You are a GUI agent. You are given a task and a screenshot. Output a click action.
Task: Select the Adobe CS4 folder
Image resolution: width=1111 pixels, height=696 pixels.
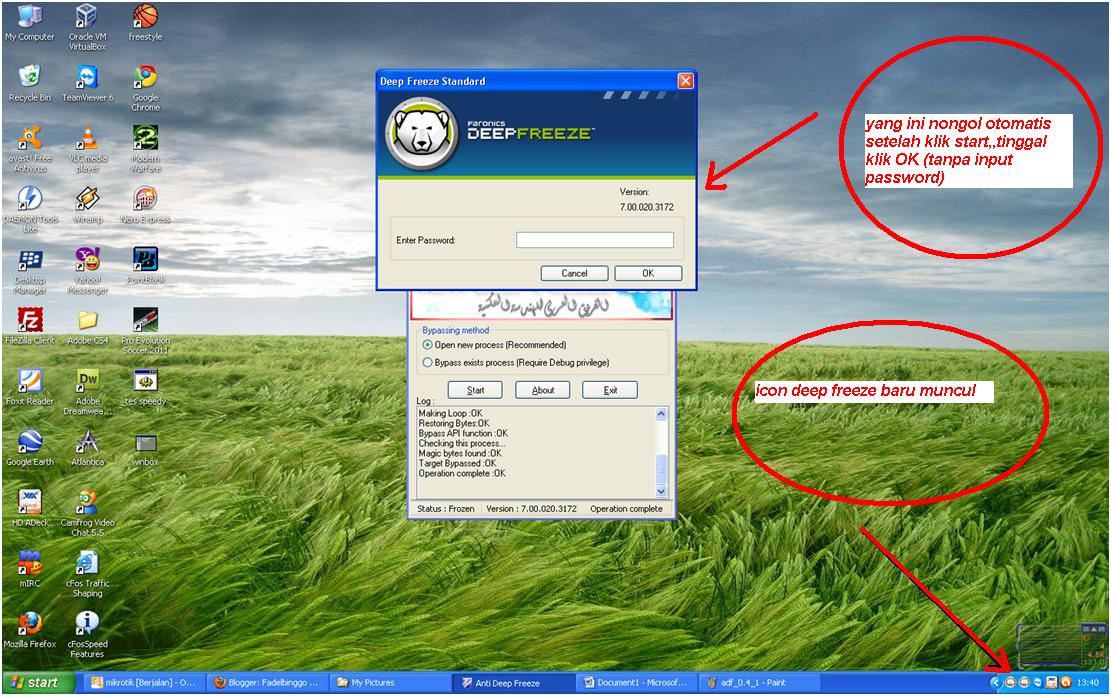coord(87,327)
